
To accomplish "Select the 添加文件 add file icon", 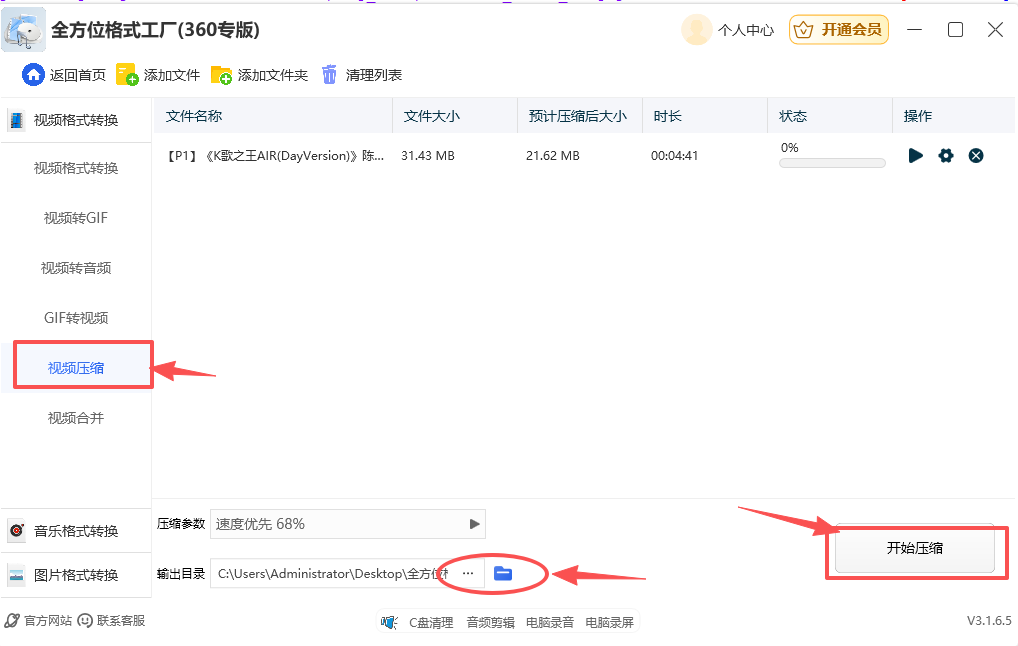I will point(126,73).
